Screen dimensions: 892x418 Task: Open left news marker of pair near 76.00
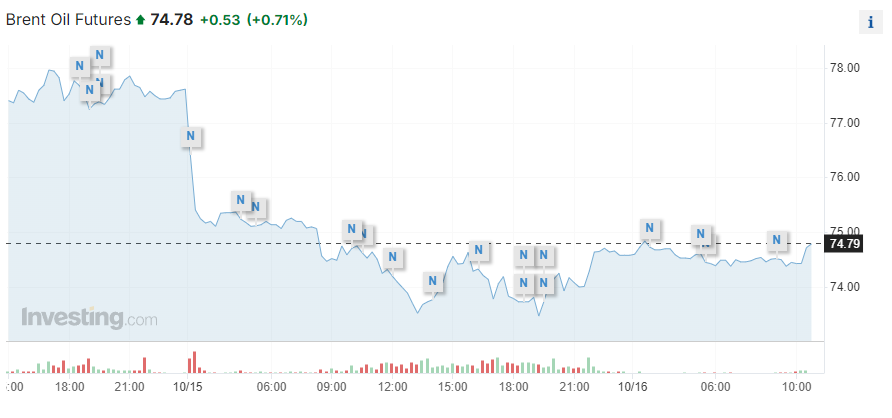click(x=240, y=200)
